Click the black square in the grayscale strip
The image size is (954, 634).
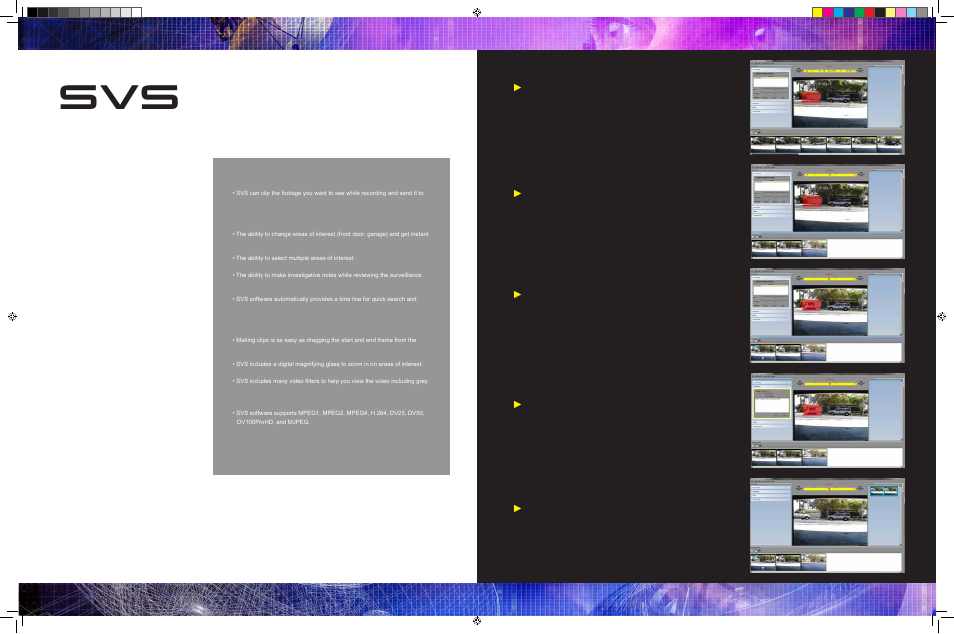pos(32,12)
